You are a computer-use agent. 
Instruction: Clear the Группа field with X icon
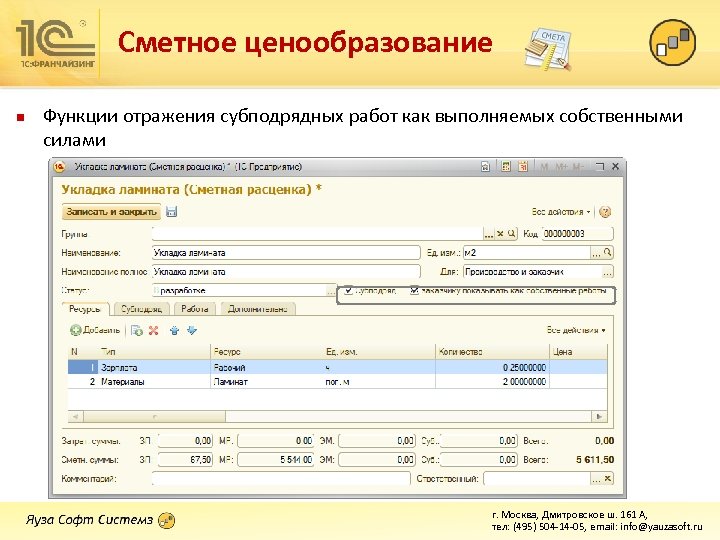(501, 233)
